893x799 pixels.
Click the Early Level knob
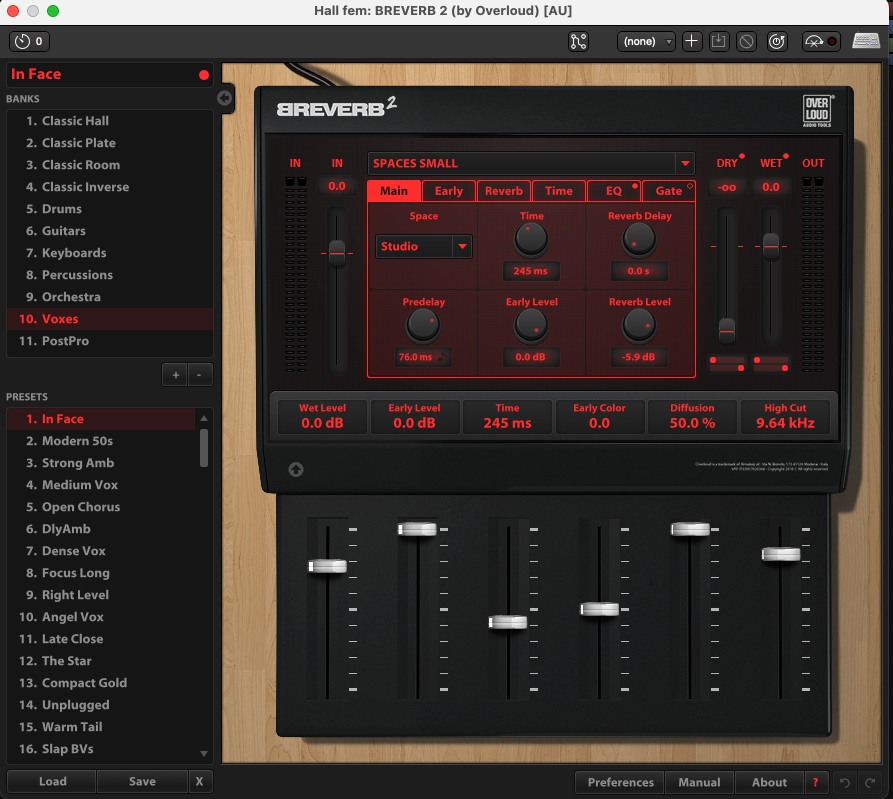pos(531,326)
